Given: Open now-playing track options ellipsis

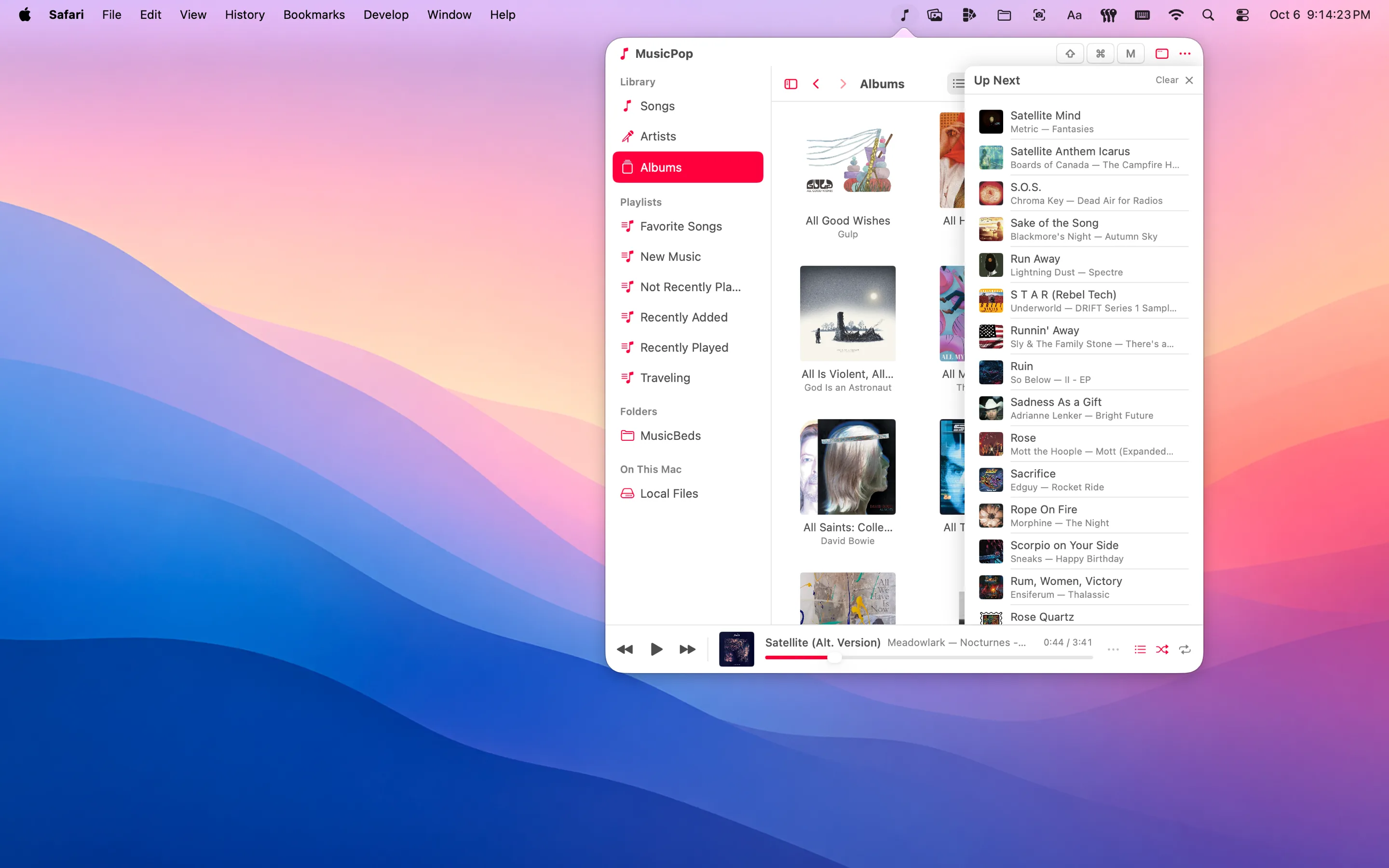Looking at the screenshot, I should tap(1113, 649).
